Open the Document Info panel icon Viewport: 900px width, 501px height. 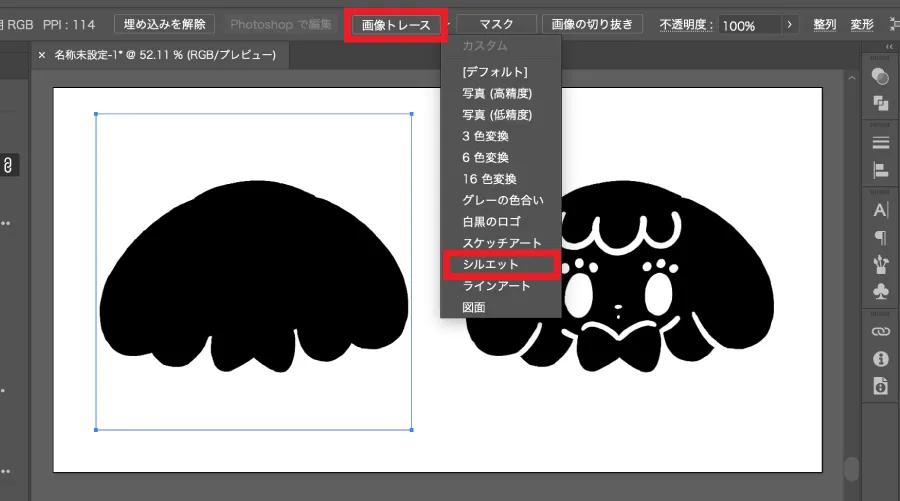880,386
